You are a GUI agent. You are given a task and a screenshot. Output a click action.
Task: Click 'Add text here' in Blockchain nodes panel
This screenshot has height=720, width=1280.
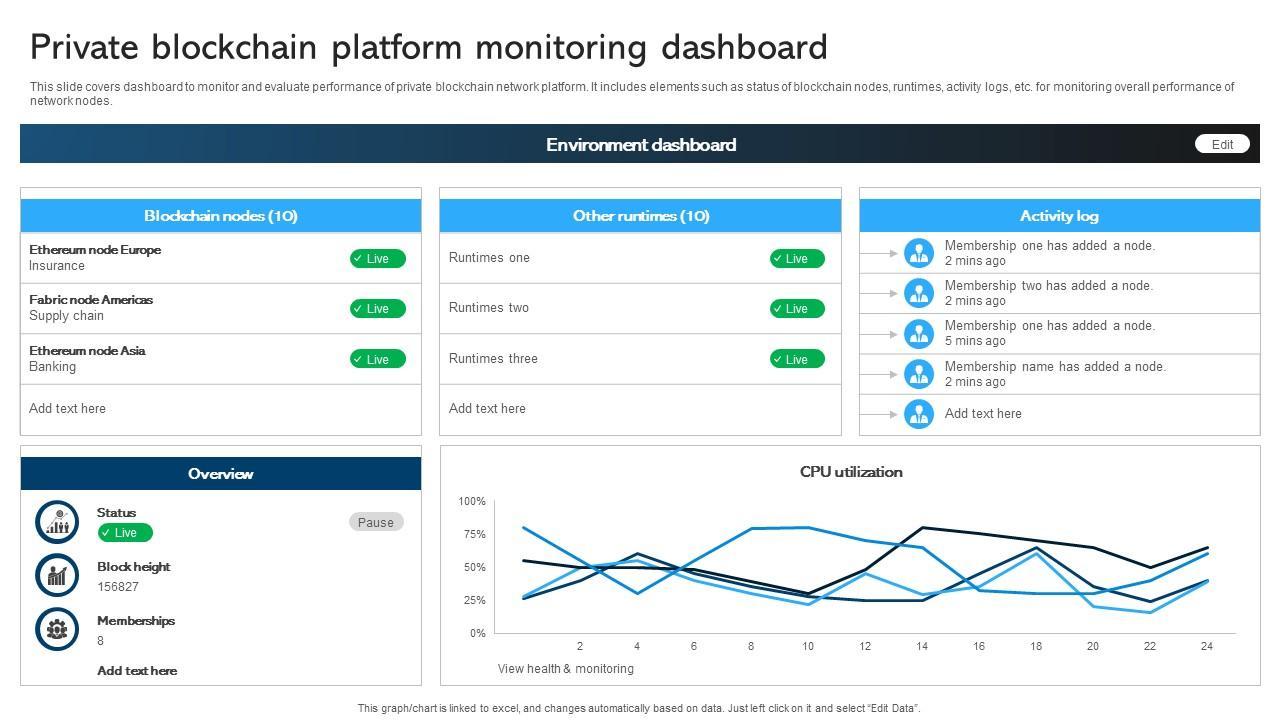click(67, 408)
